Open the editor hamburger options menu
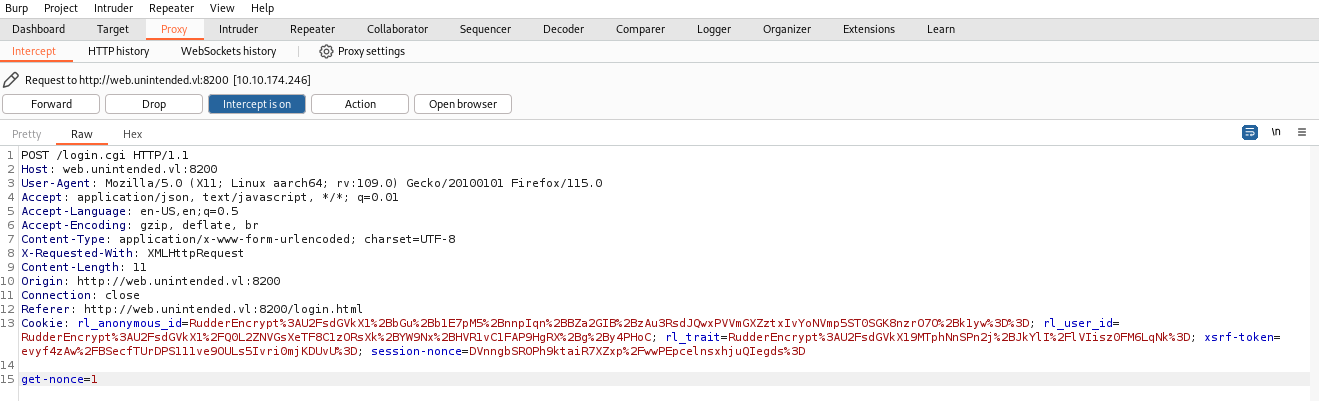The image size is (1319, 401). (1302, 132)
